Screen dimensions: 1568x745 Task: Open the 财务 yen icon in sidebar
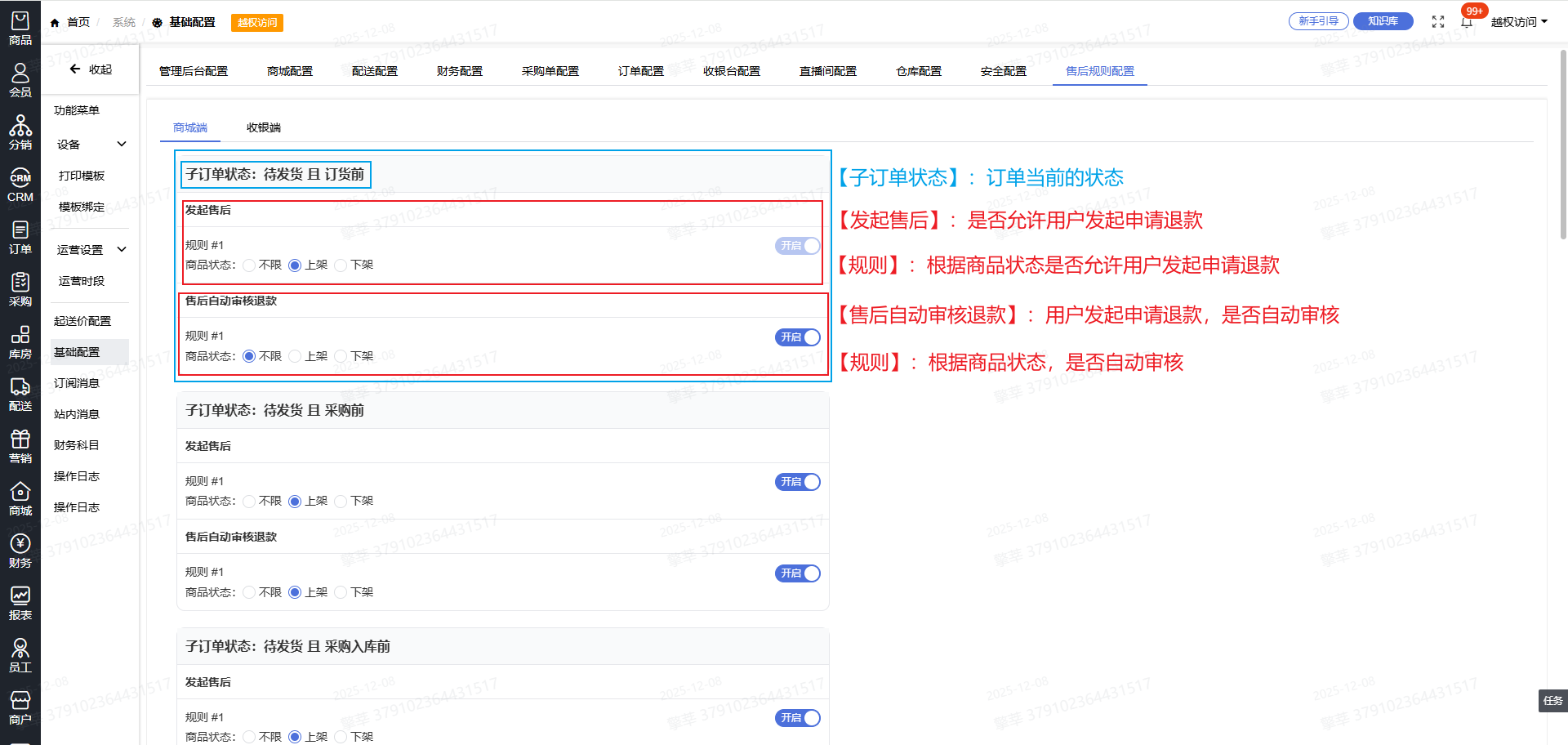pyautogui.click(x=20, y=551)
